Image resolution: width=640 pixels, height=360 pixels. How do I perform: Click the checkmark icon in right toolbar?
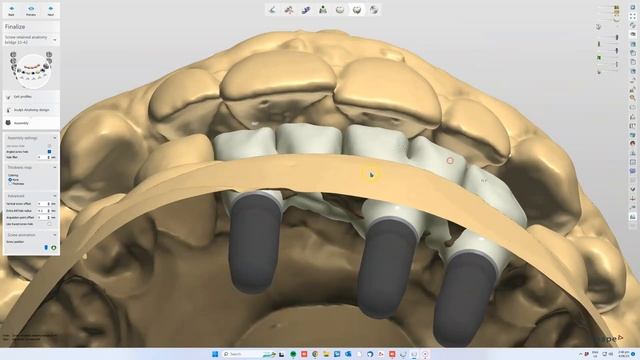click(x=633, y=189)
